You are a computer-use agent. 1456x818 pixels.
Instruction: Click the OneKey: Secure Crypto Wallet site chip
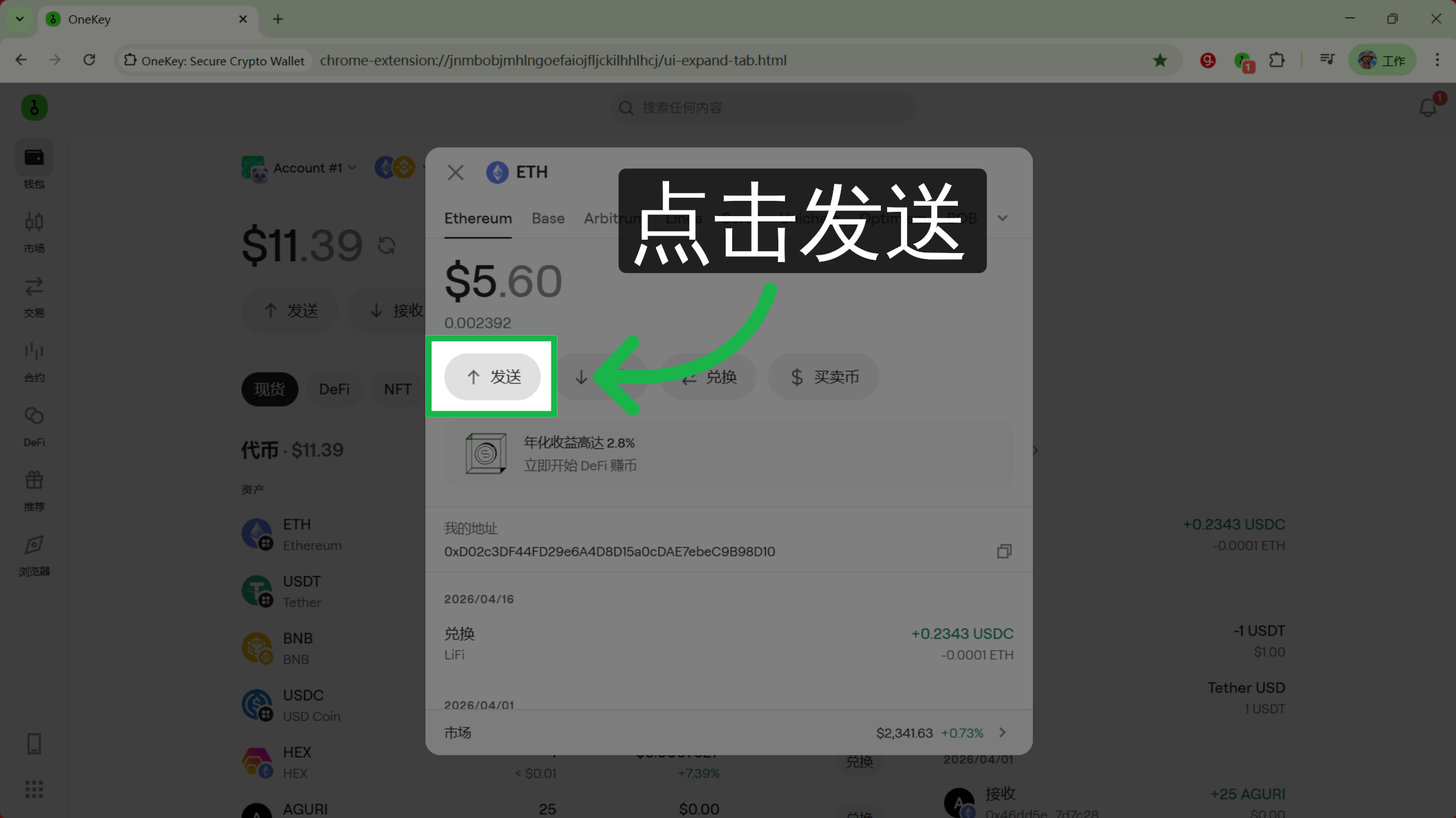pos(215,60)
